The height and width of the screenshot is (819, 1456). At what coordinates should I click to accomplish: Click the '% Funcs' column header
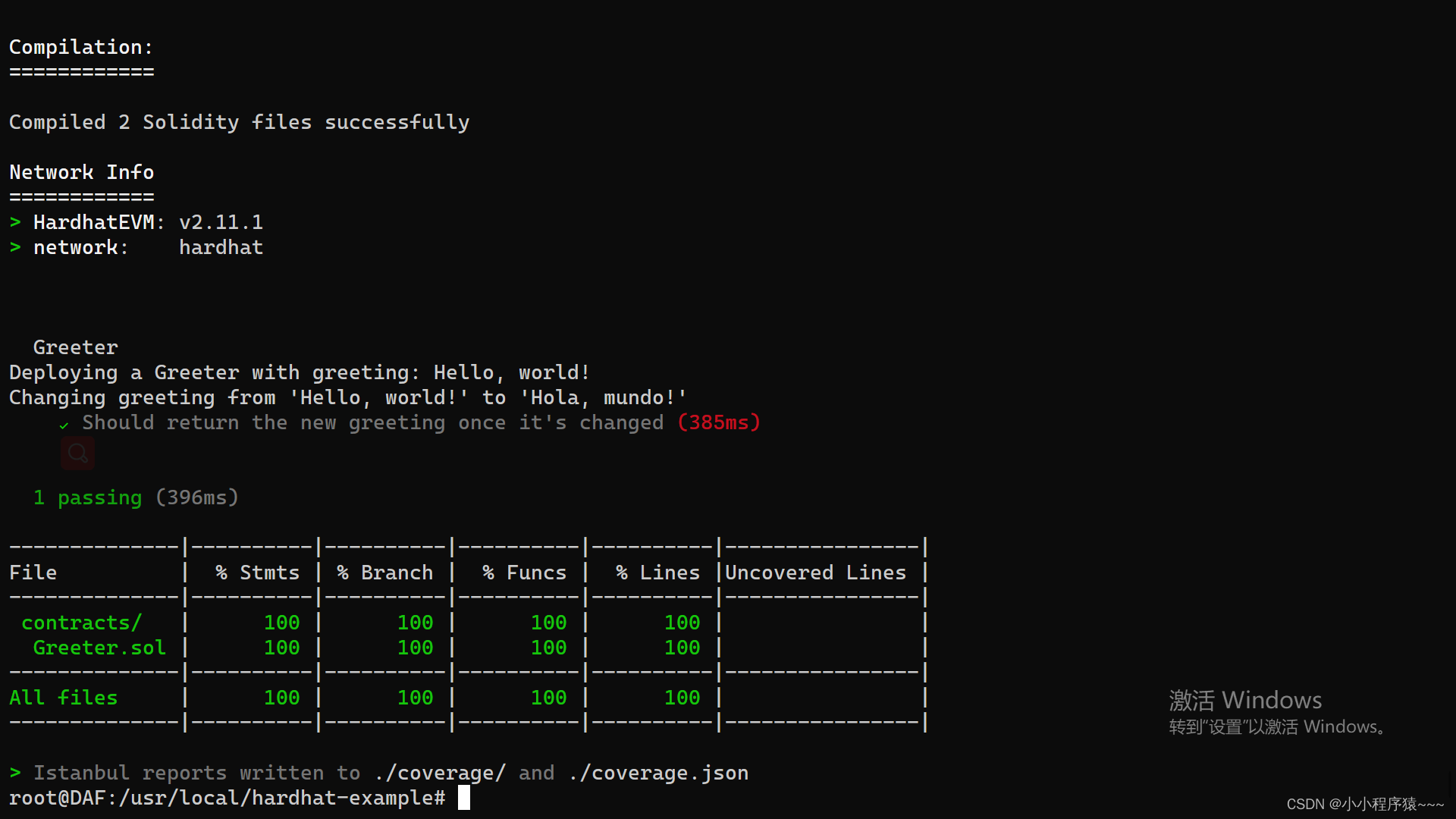[x=525, y=573]
